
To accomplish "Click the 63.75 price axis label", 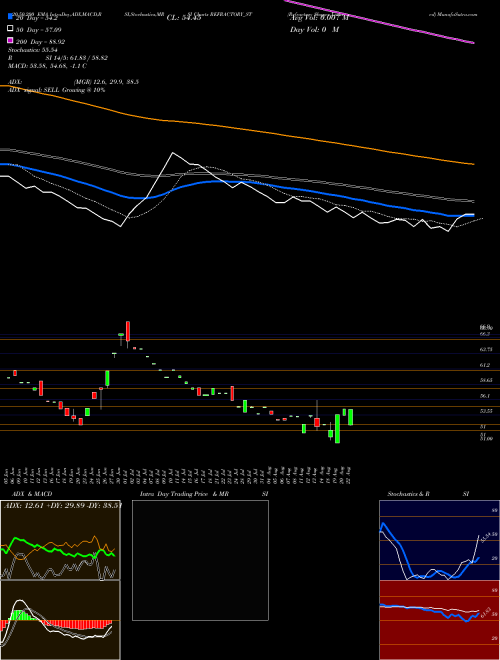I will click(x=486, y=349).
